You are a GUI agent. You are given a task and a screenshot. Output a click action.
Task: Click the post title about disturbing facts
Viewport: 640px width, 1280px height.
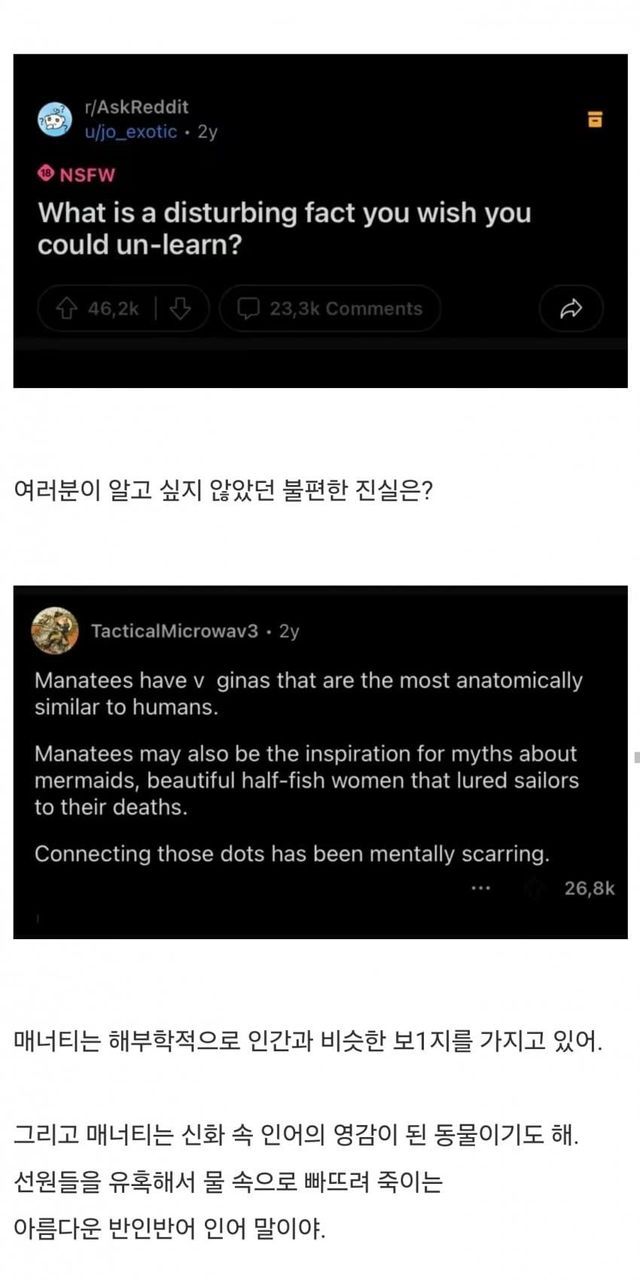[284, 228]
